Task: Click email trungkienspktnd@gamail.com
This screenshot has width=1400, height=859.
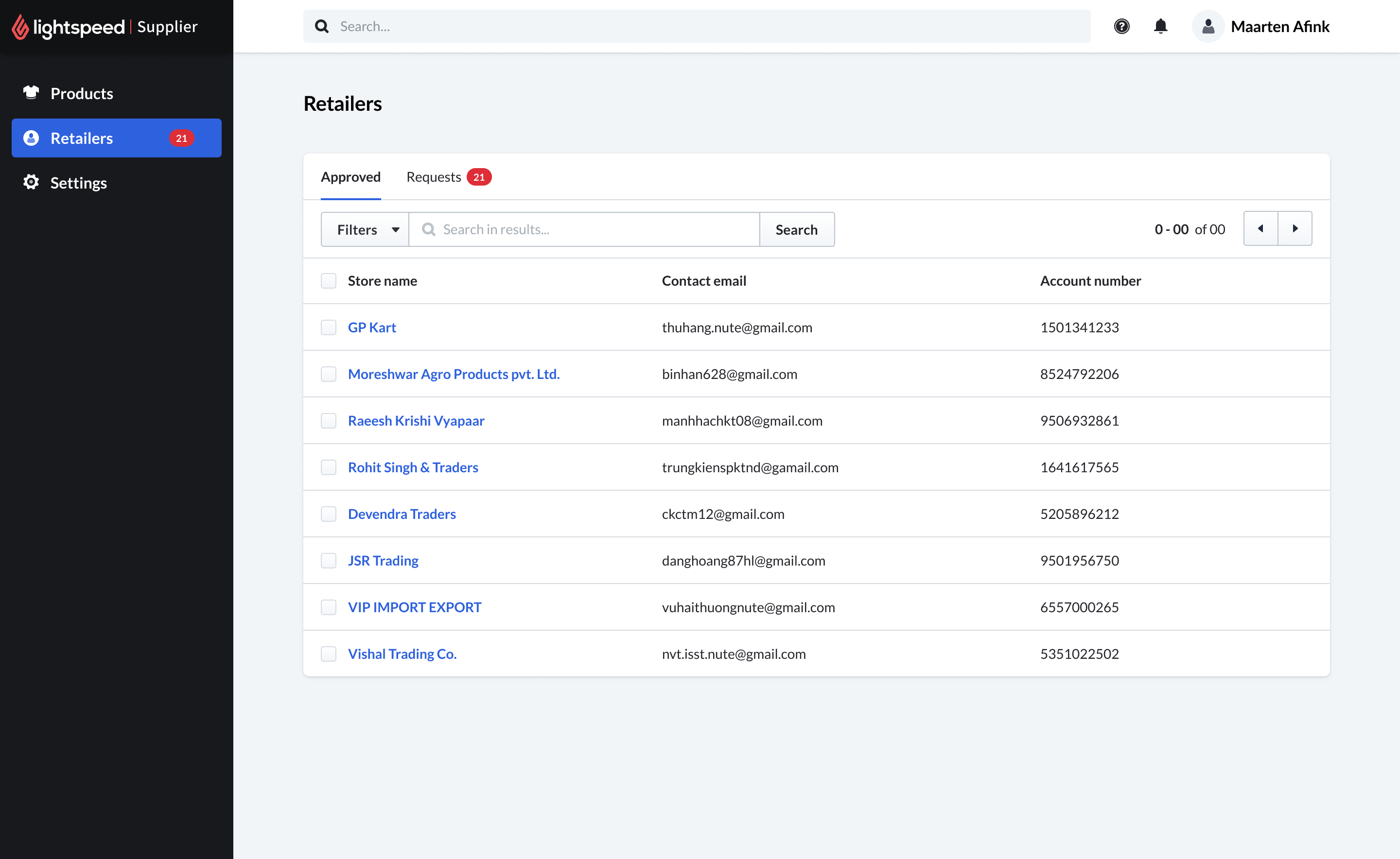Action: pyautogui.click(x=750, y=467)
